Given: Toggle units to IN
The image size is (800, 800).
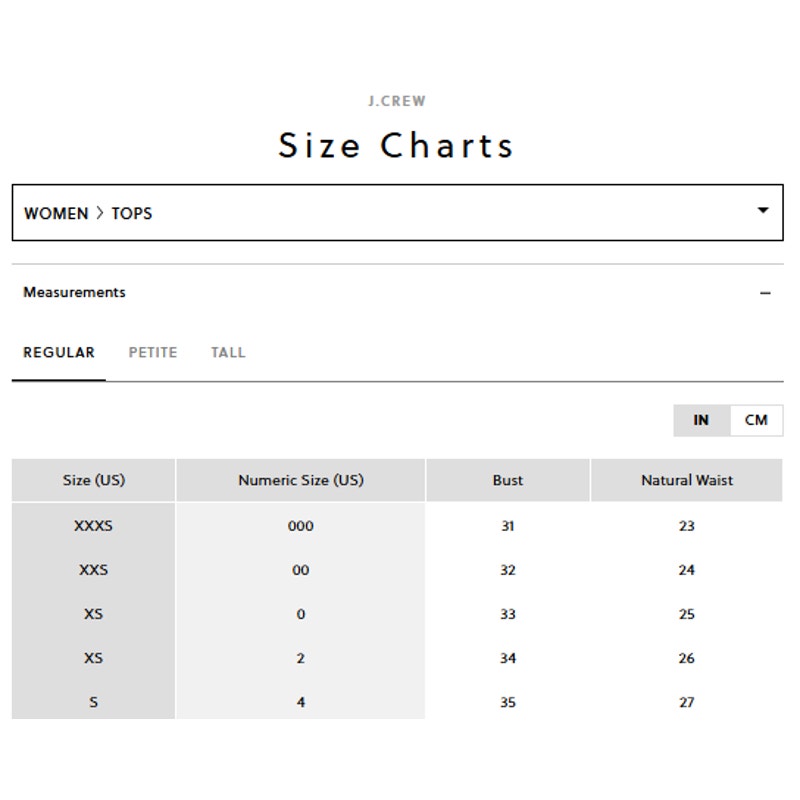Looking at the screenshot, I should coord(701,420).
